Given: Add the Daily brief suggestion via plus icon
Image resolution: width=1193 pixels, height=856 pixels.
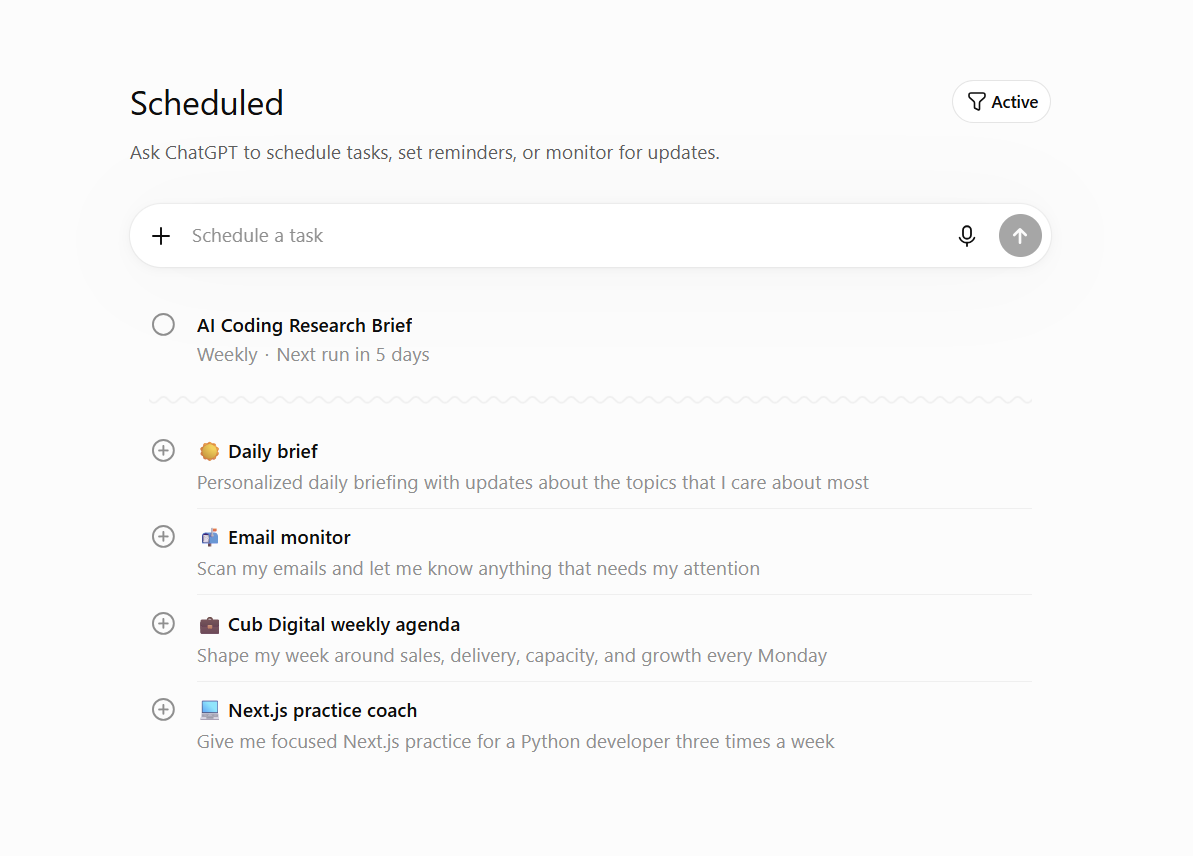Looking at the screenshot, I should 163,450.
